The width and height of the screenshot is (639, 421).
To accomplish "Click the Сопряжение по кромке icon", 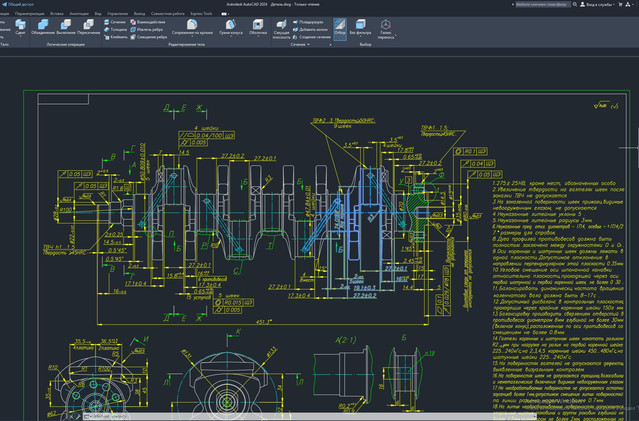I will click(x=192, y=28).
